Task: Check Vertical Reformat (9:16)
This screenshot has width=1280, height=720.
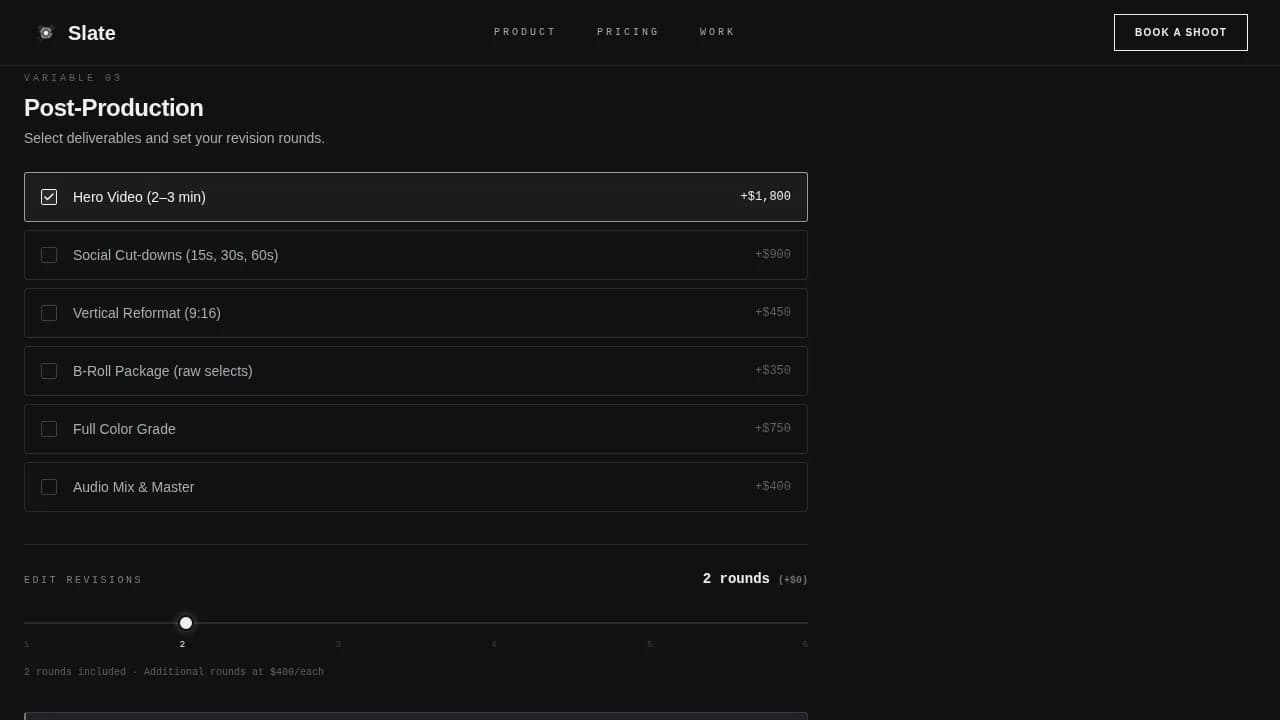Action: click(x=49, y=313)
